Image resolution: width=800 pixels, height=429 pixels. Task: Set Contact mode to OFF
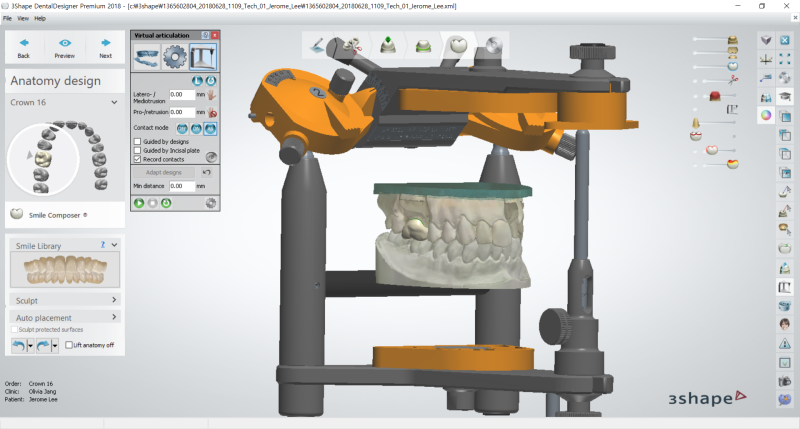click(x=182, y=129)
